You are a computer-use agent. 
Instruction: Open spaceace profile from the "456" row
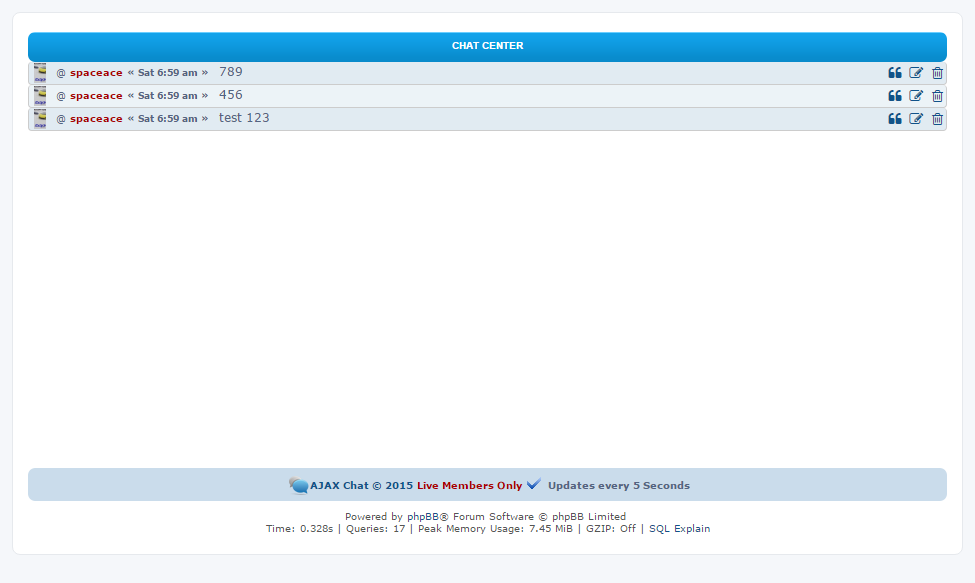click(x=96, y=96)
